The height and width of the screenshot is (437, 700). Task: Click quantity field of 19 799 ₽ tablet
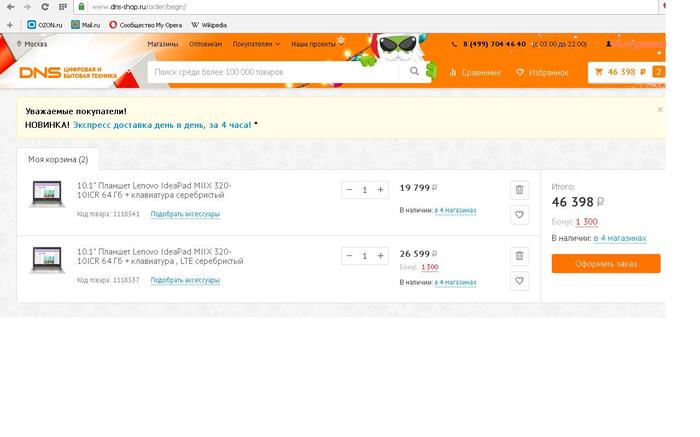[365, 190]
